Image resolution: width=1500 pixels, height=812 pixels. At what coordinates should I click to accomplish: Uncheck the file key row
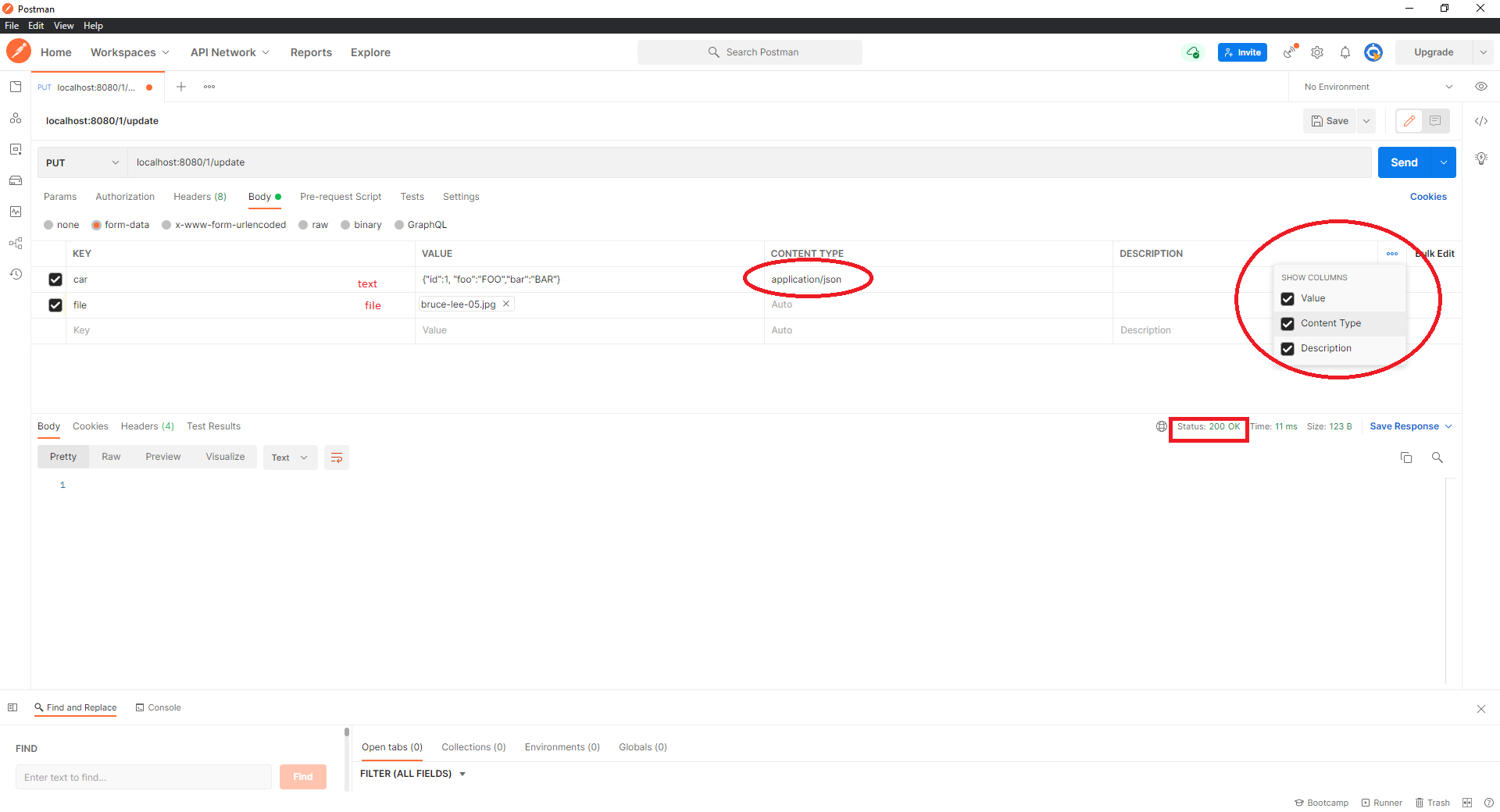click(x=55, y=305)
